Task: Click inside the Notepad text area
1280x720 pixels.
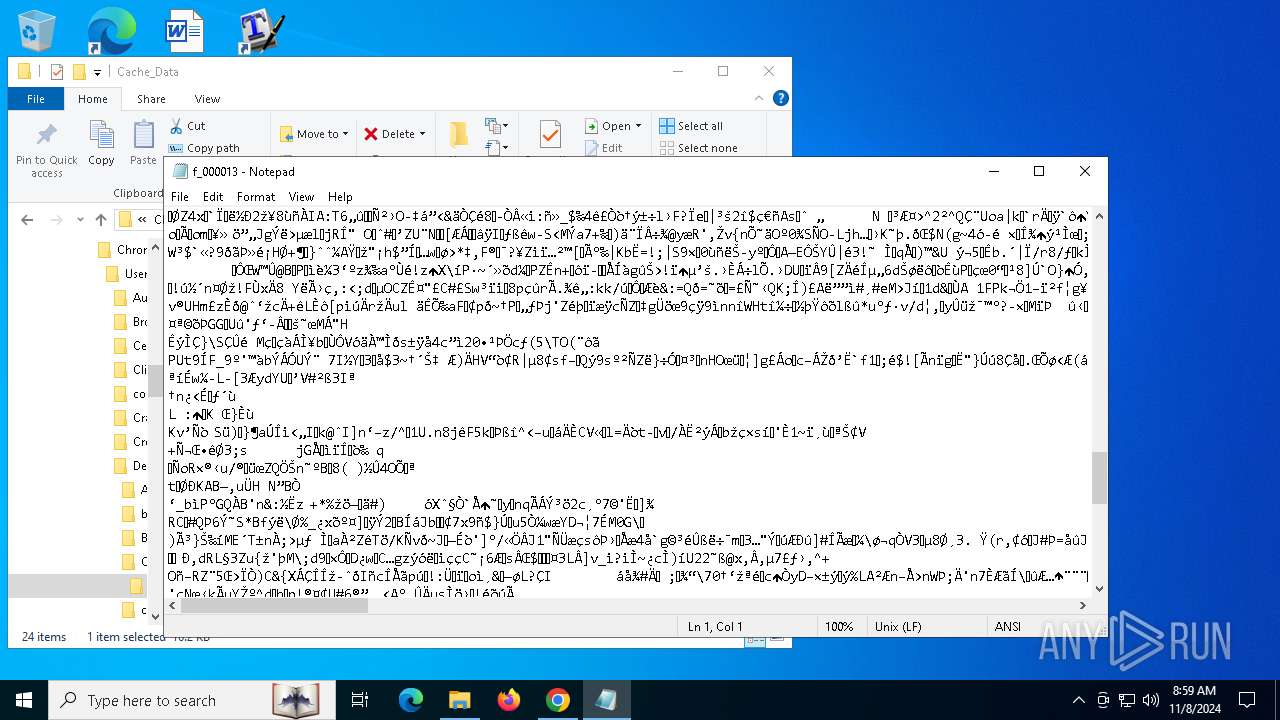Action: (x=628, y=402)
